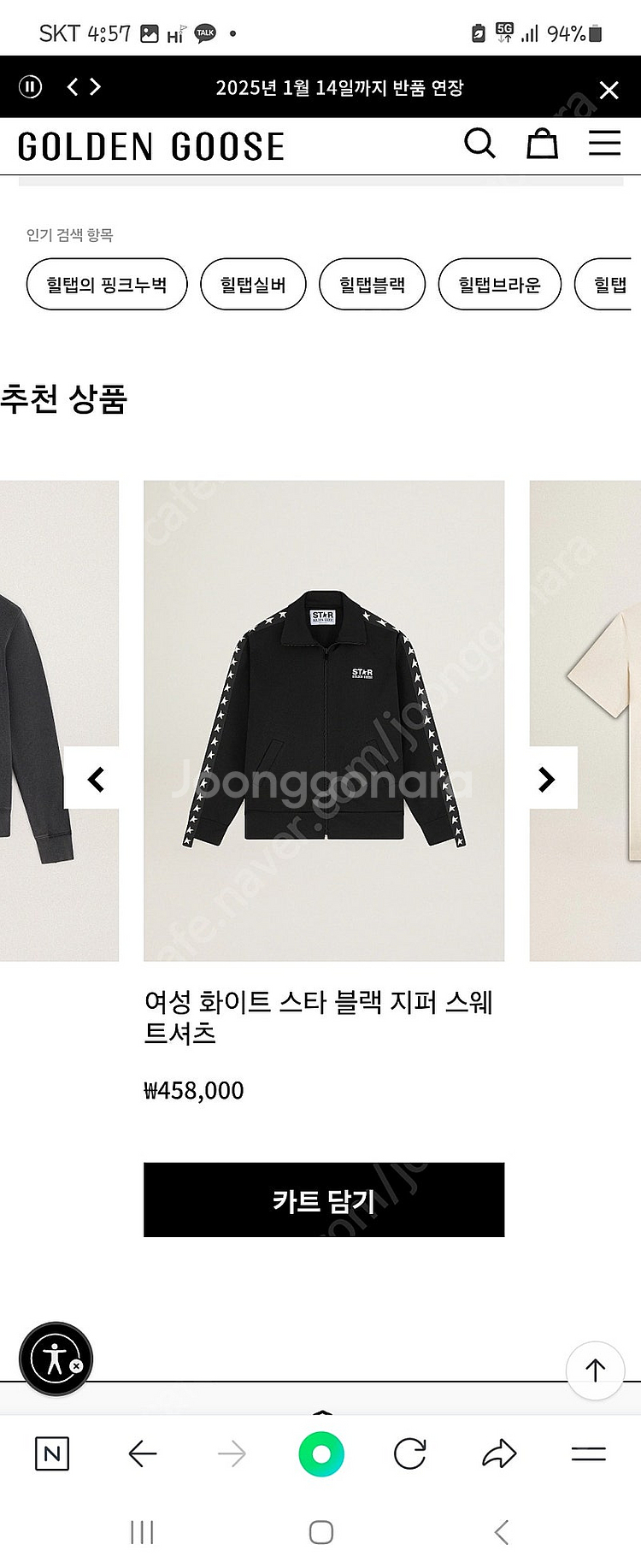Select the 힐탭의 핑크누벅 search chip
Screen dimensions: 641x1568
[x=107, y=284]
